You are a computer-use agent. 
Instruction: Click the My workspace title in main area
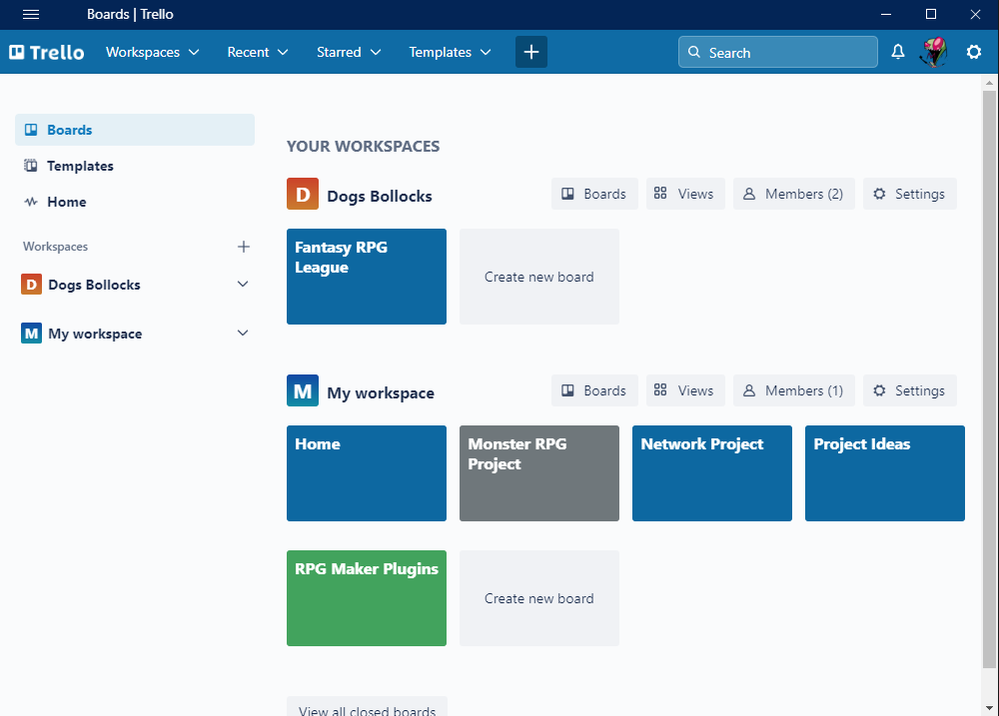381,393
